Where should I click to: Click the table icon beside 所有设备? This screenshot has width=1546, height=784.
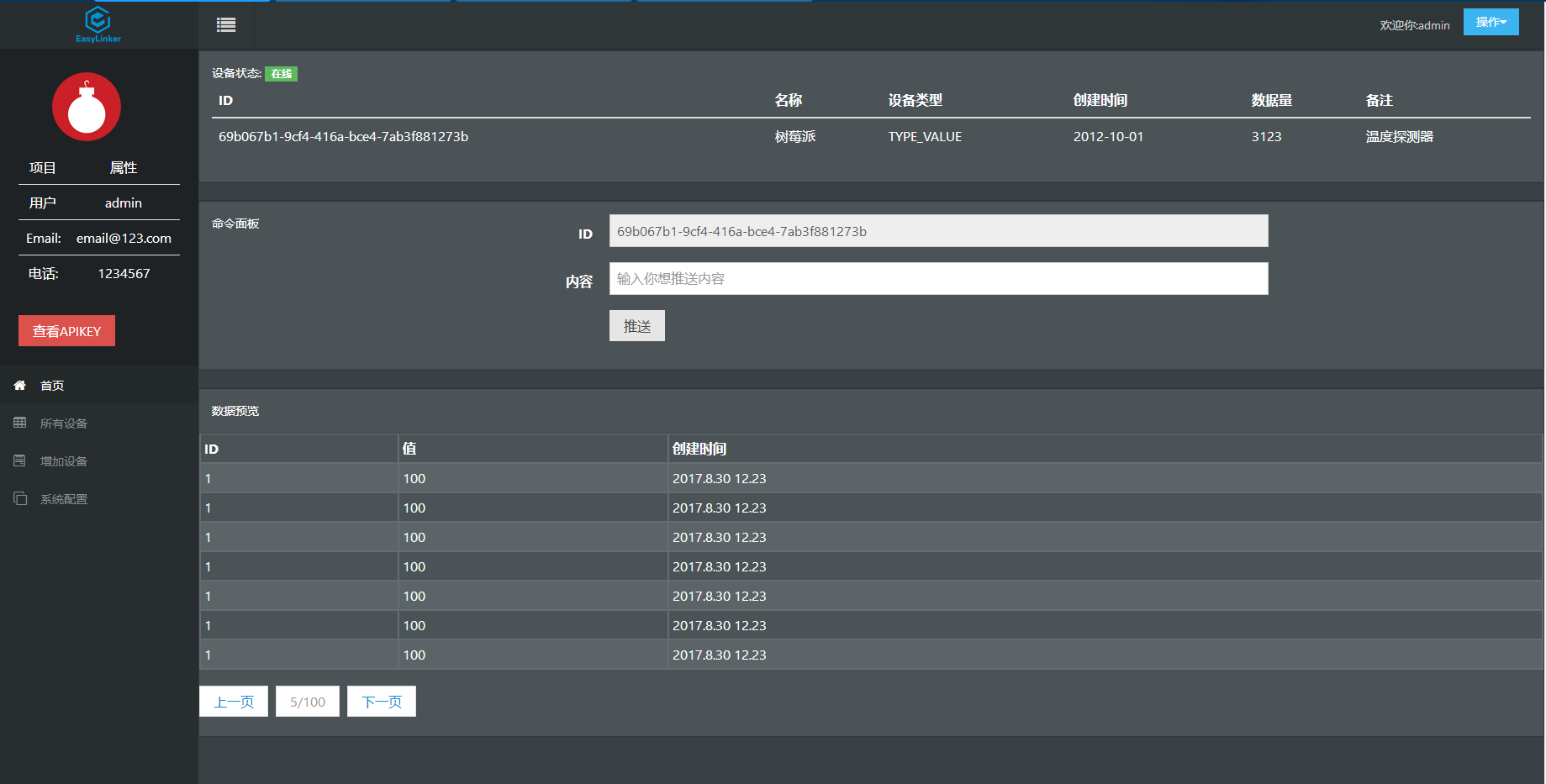click(20, 423)
